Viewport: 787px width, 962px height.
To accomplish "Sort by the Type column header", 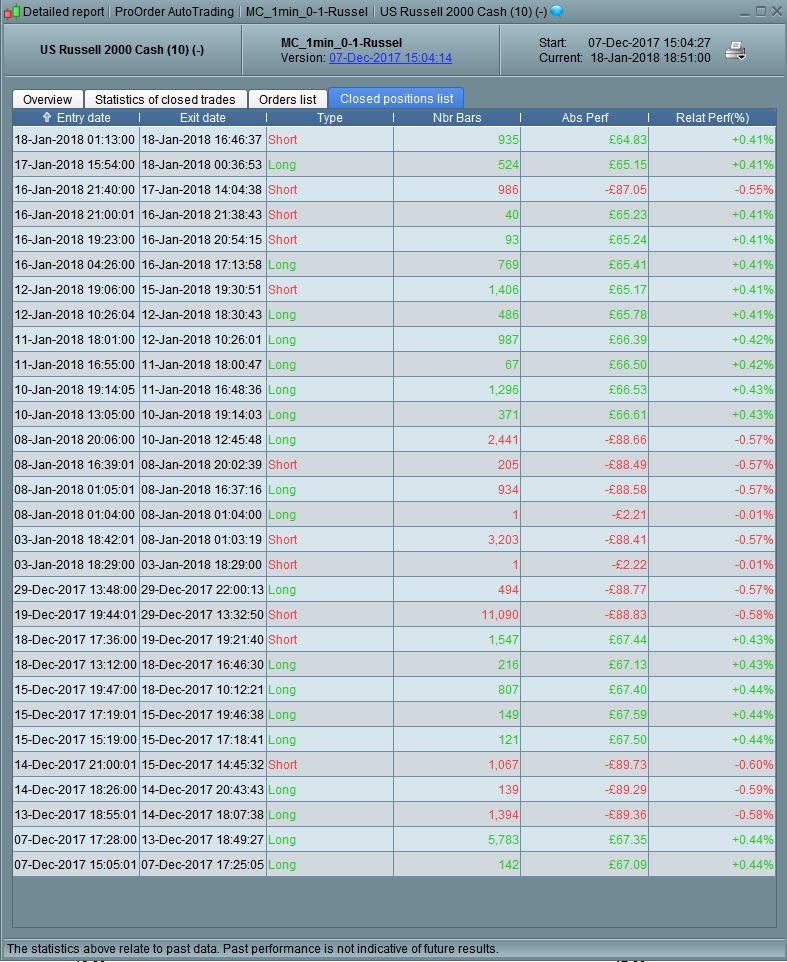I will pyautogui.click(x=329, y=118).
